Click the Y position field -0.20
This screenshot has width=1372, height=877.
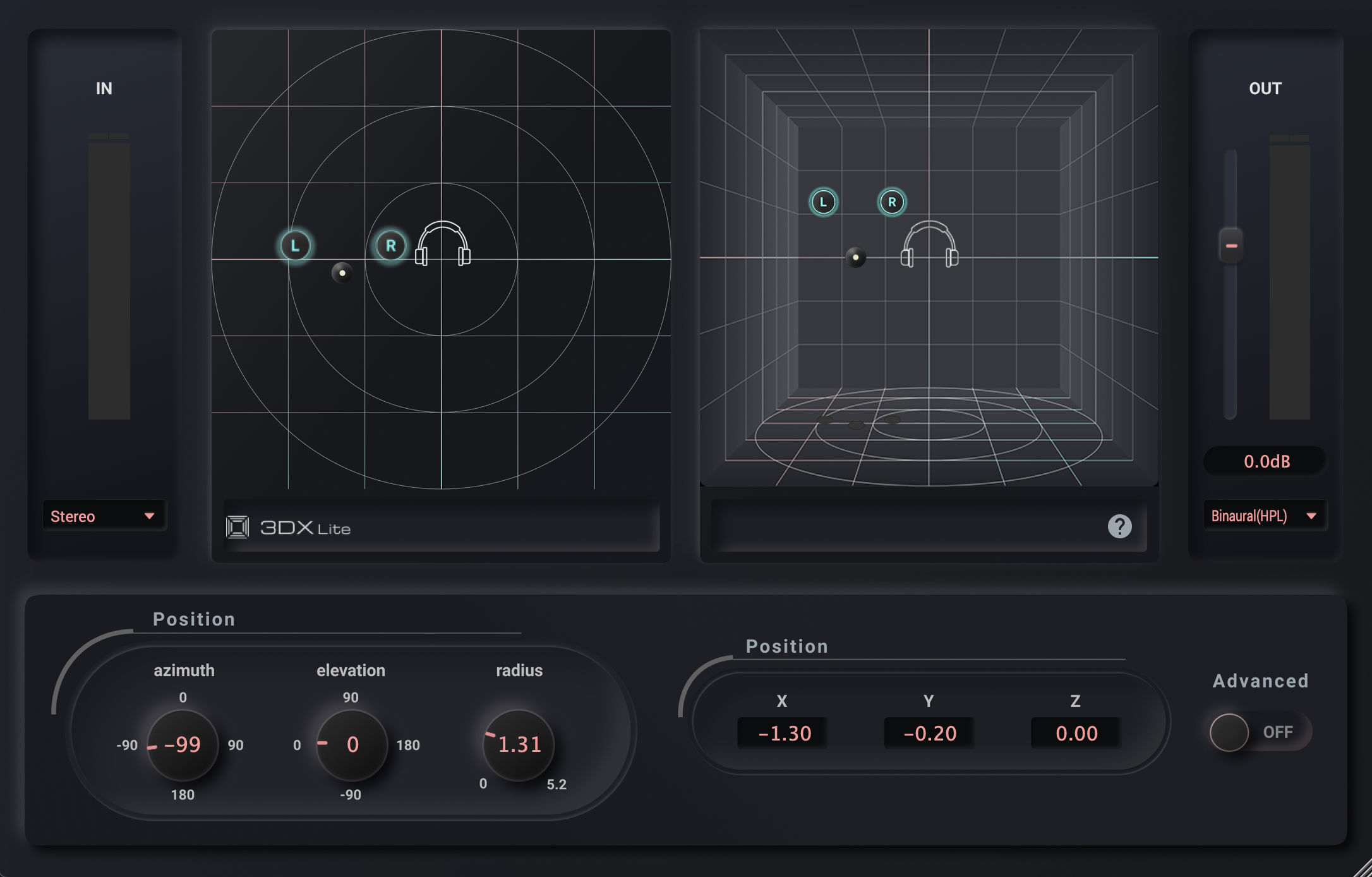click(929, 733)
